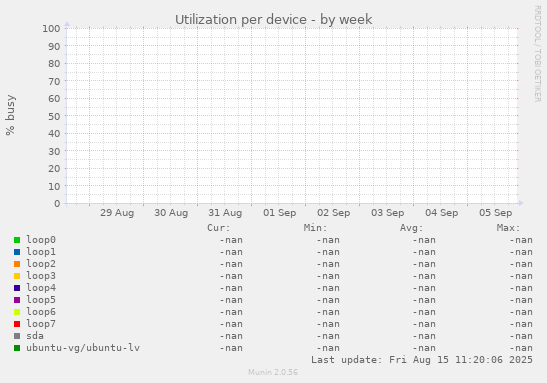
Task: Click the loop2 orange legend swatch
Action: pos(17,264)
